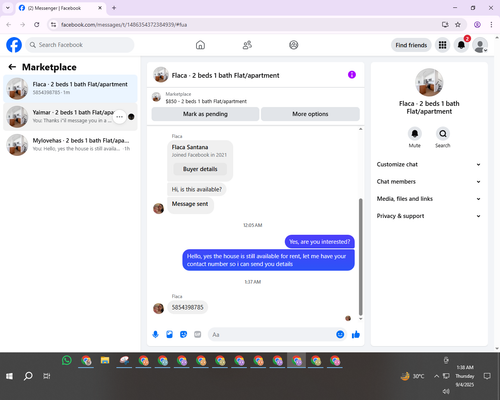Focus the Aa message input field

[x=272, y=334]
